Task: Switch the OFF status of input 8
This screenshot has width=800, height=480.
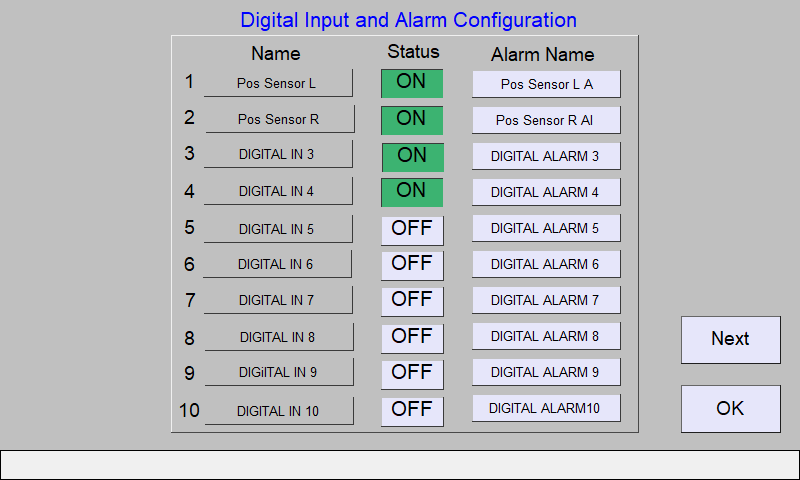Action: [x=412, y=339]
